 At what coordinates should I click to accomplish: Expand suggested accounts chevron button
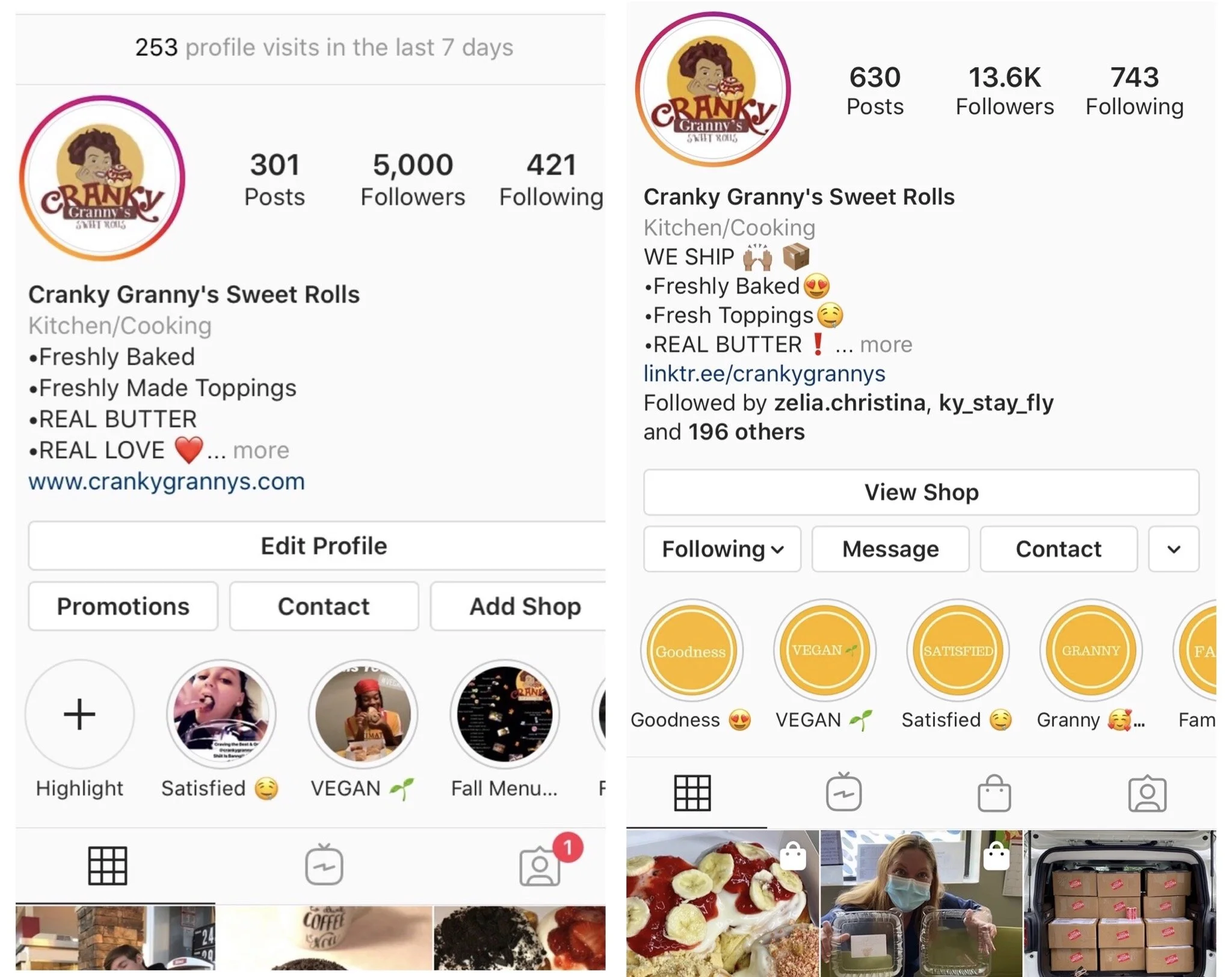[1174, 549]
